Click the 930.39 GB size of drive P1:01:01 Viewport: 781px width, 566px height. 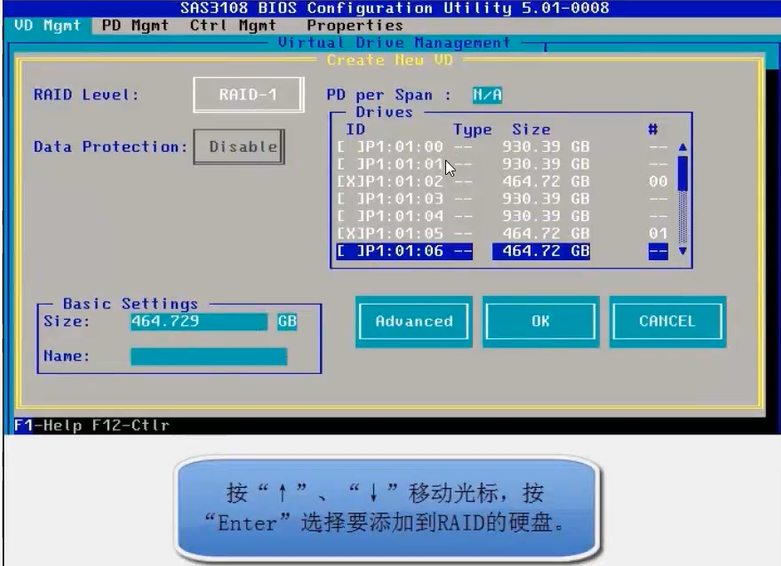pos(545,164)
